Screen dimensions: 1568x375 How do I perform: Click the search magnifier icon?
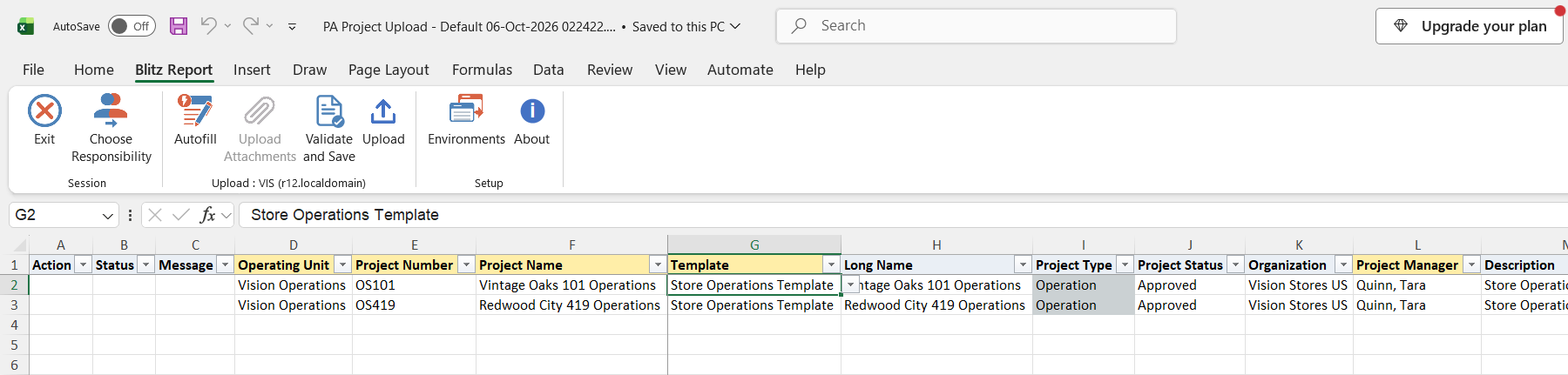pos(799,26)
